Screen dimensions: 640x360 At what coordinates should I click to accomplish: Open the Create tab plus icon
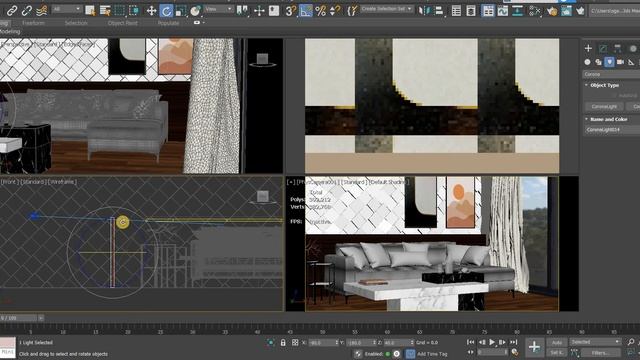tap(588, 48)
